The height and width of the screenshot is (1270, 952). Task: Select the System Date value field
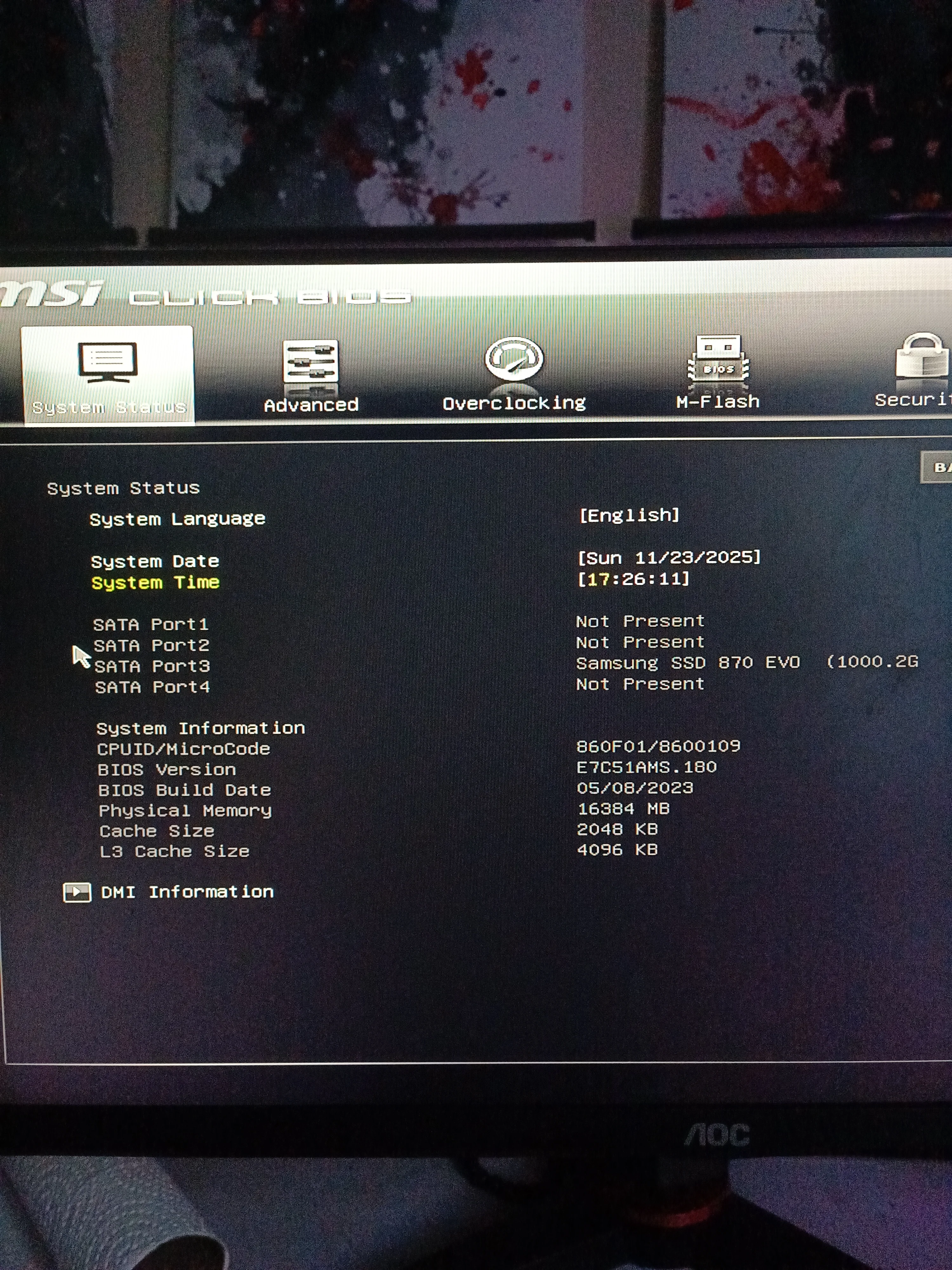(x=669, y=558)
